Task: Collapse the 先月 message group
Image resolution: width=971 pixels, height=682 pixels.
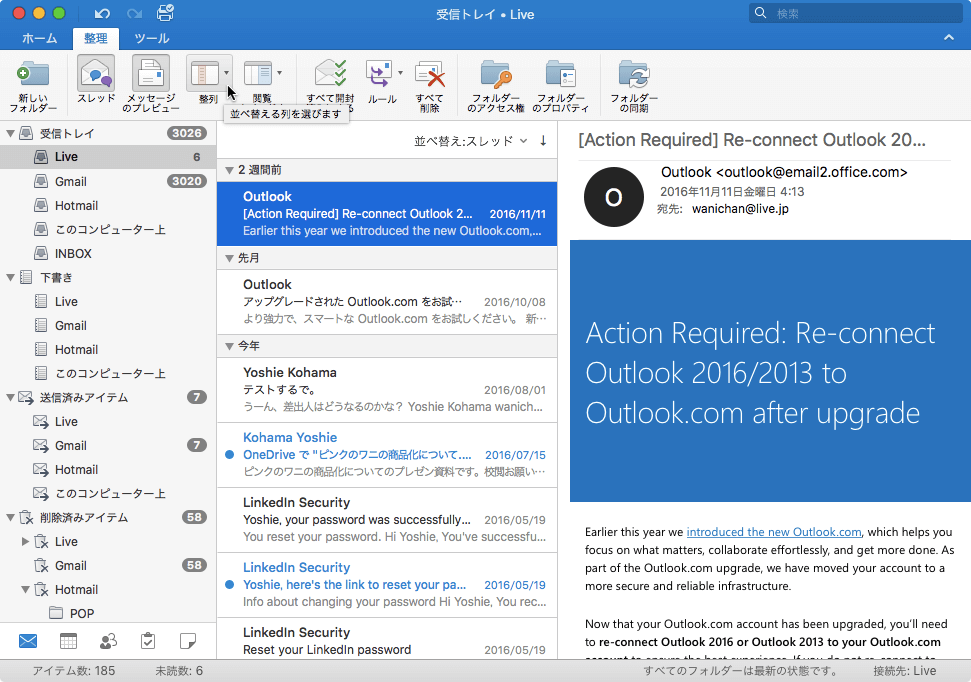Action: (x=229, y=258)
